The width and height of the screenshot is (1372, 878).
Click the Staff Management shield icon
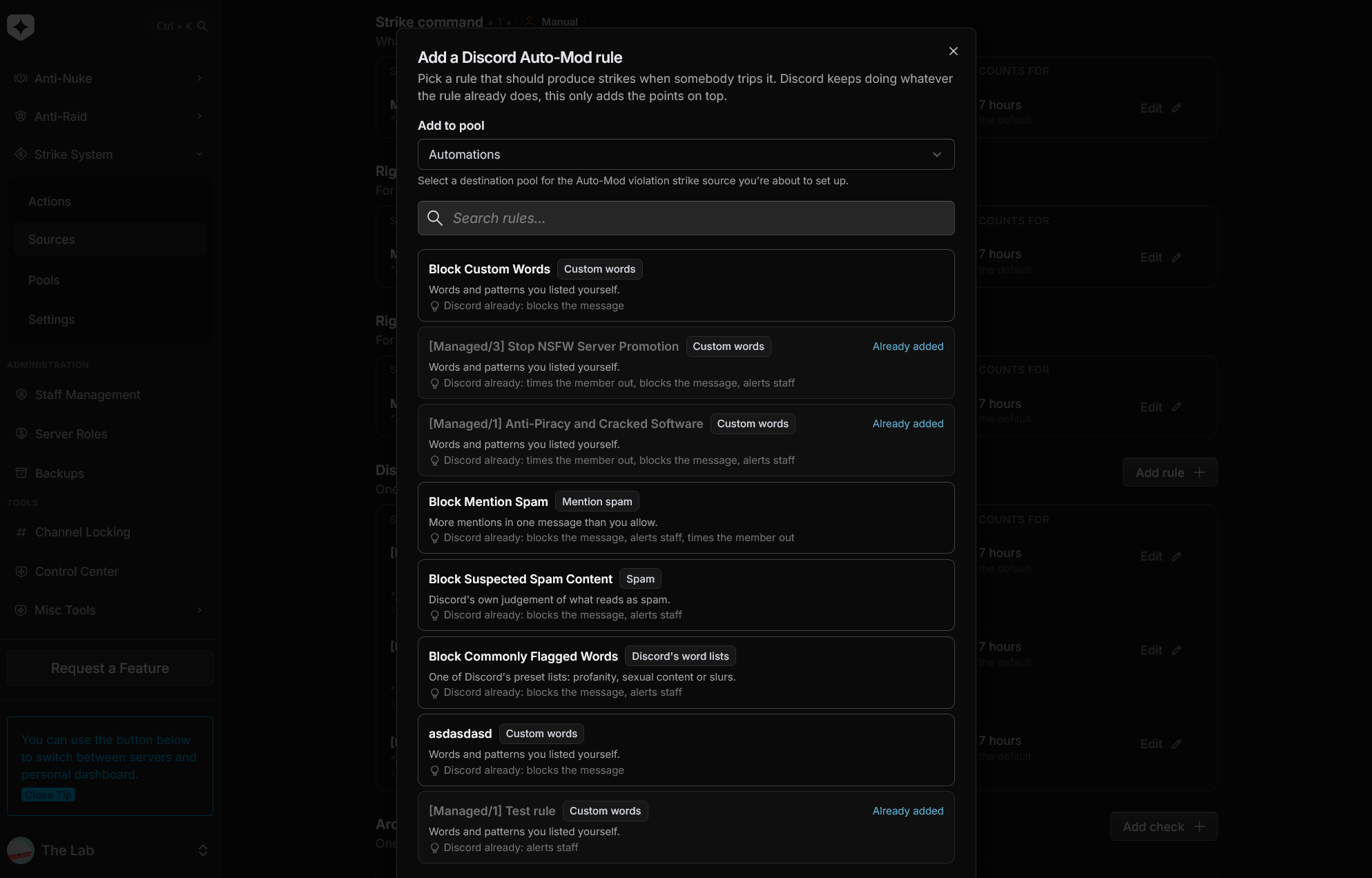tap(21, 394)
